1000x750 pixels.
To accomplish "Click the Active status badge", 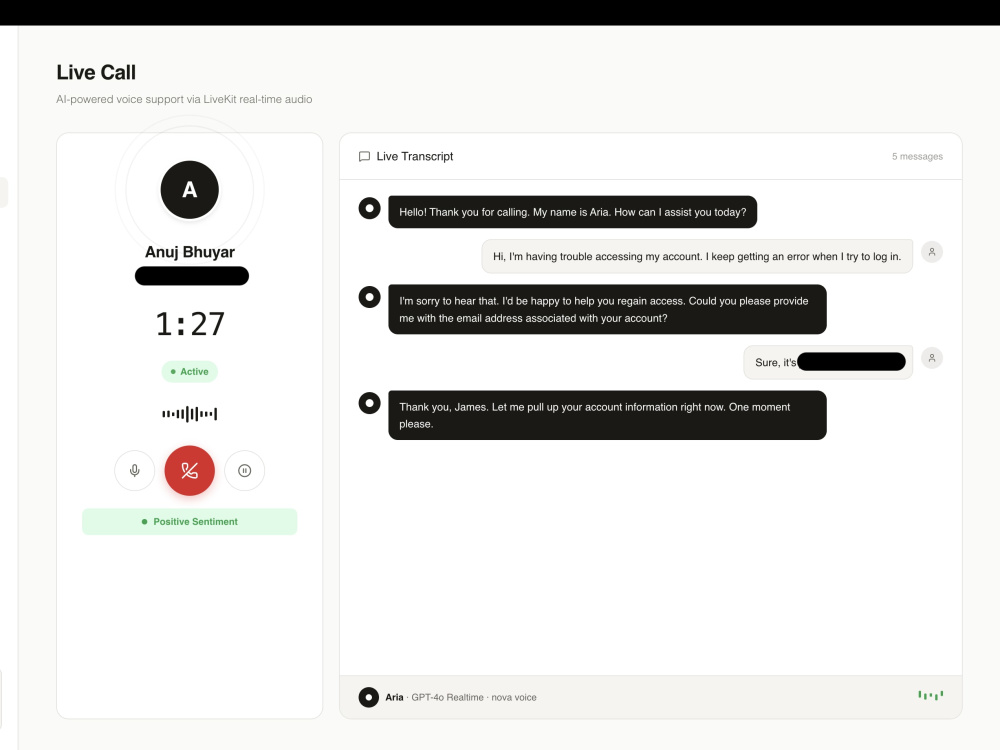I will [x=189, y=372].
